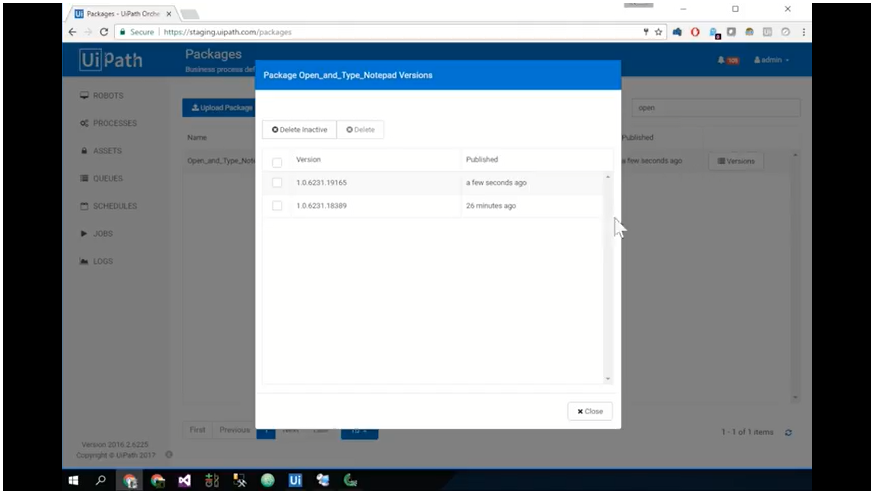Click the First pagination button
876x495 pixels.
tap(197, 430)
